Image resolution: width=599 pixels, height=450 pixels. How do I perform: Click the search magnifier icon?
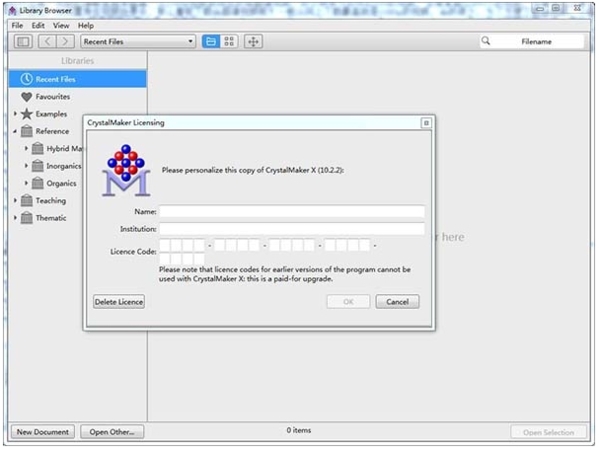[x=486, y=41]
